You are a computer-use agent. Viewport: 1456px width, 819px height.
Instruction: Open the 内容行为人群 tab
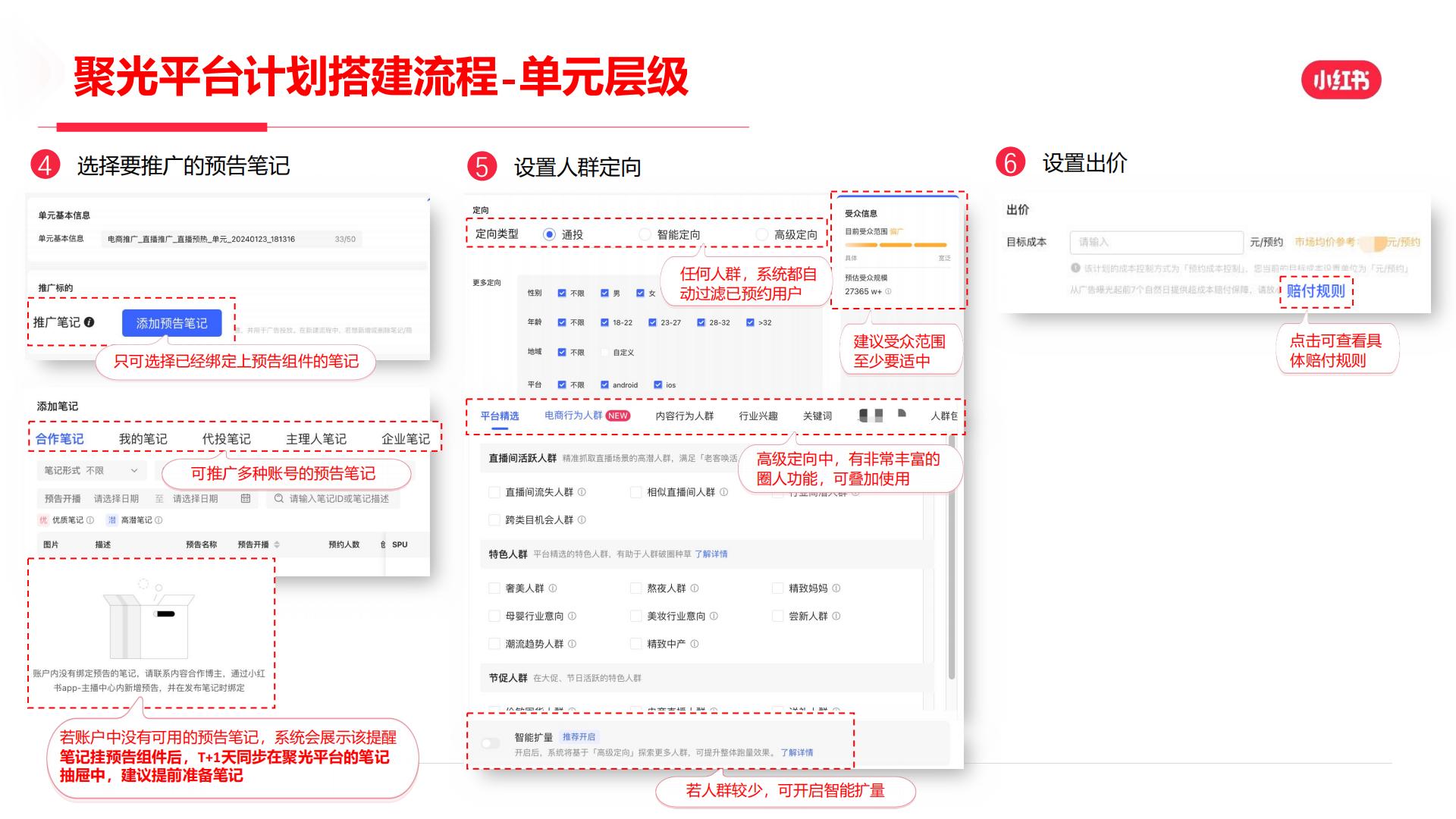click(685, 416)
